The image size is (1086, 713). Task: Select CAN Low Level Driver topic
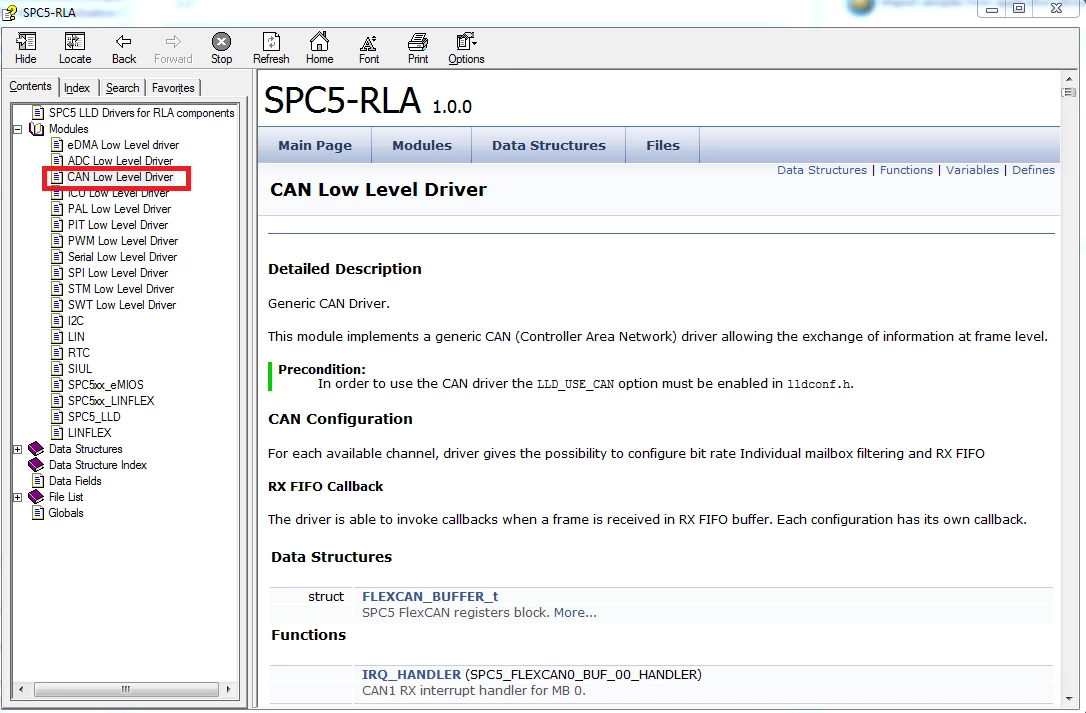point(121,177)
